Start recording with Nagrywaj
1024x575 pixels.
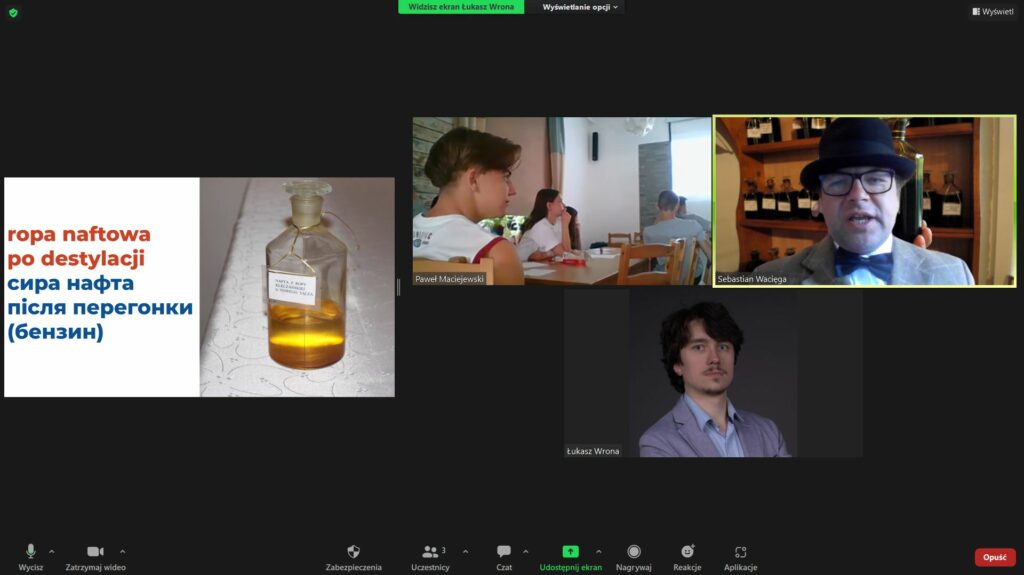point(634,552)
